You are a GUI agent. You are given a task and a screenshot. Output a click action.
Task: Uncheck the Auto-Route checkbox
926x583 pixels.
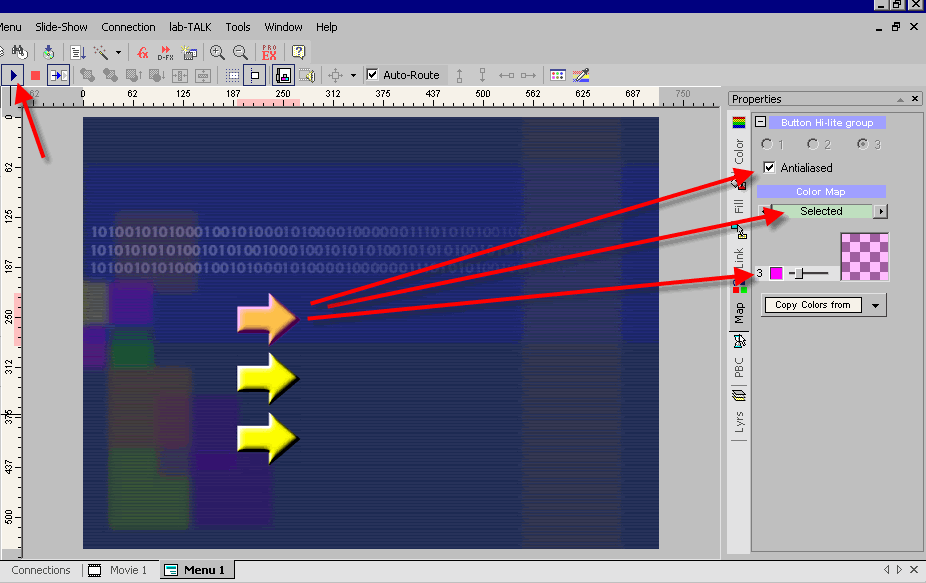(x=372, y=74)
